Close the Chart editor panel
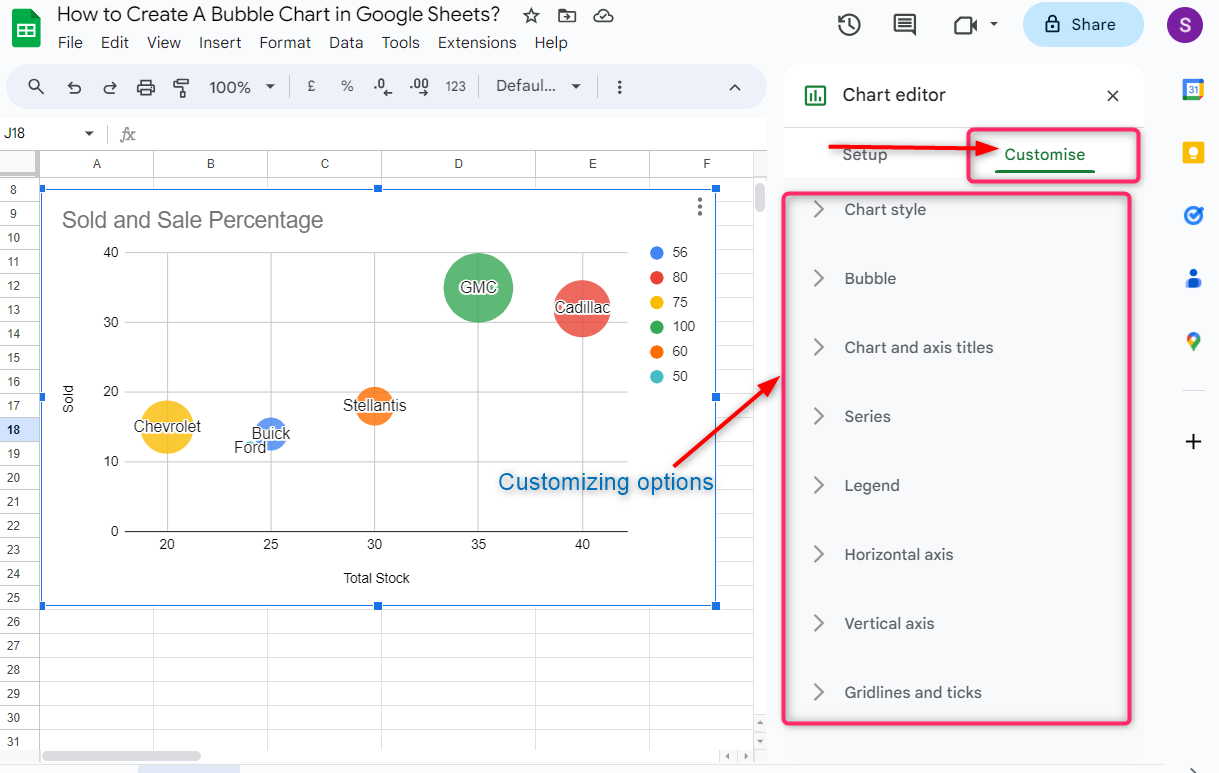The image size is (1219, 773). point(1112,96)
